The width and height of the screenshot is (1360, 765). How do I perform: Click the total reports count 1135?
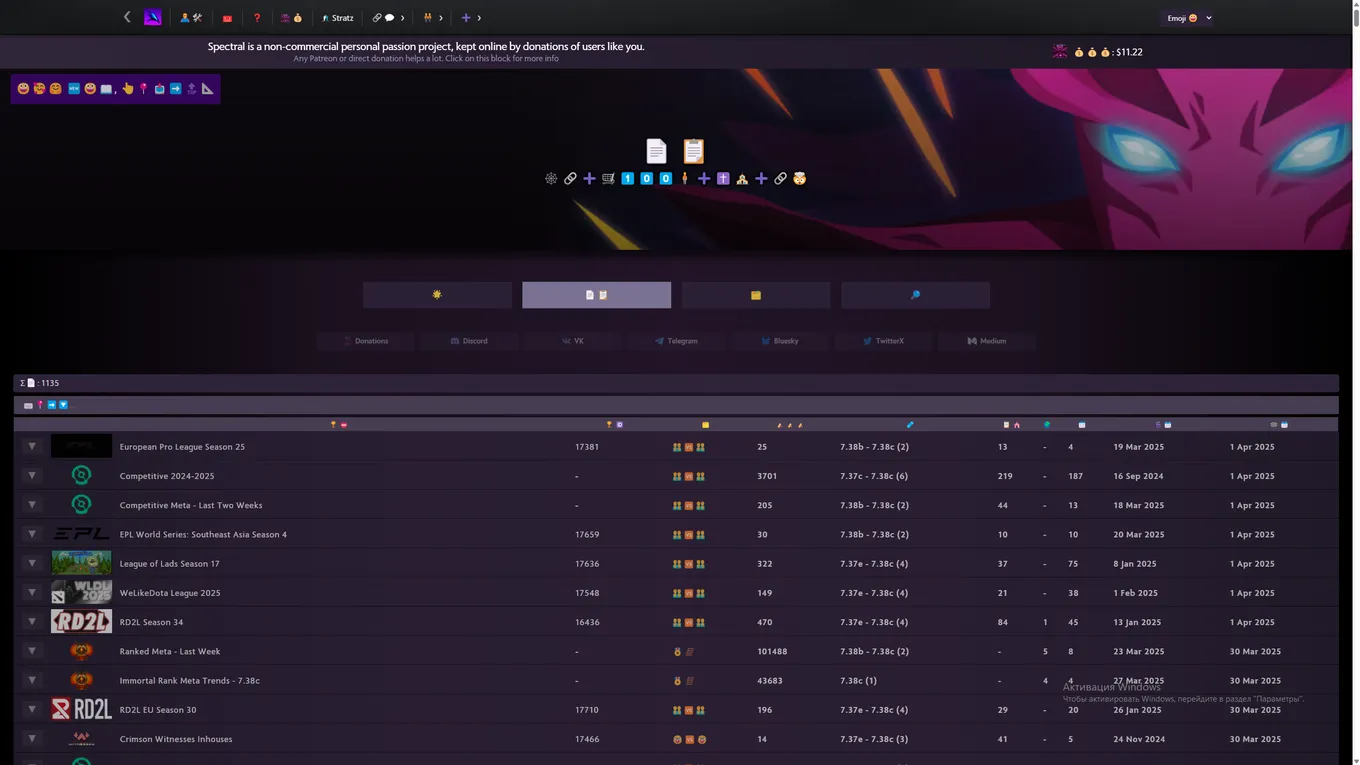tap(50, 383)
